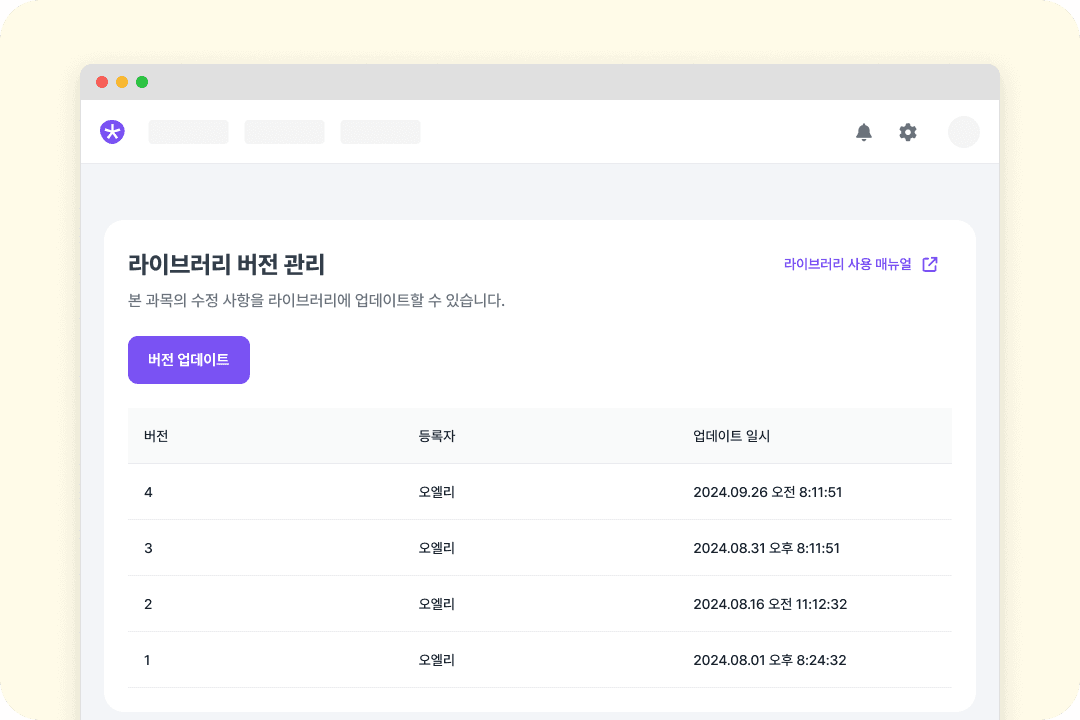Click date 2024.08.01 오후 8:24:32
The width and height of the screenshot is (1080, 720).
point(769,660)
